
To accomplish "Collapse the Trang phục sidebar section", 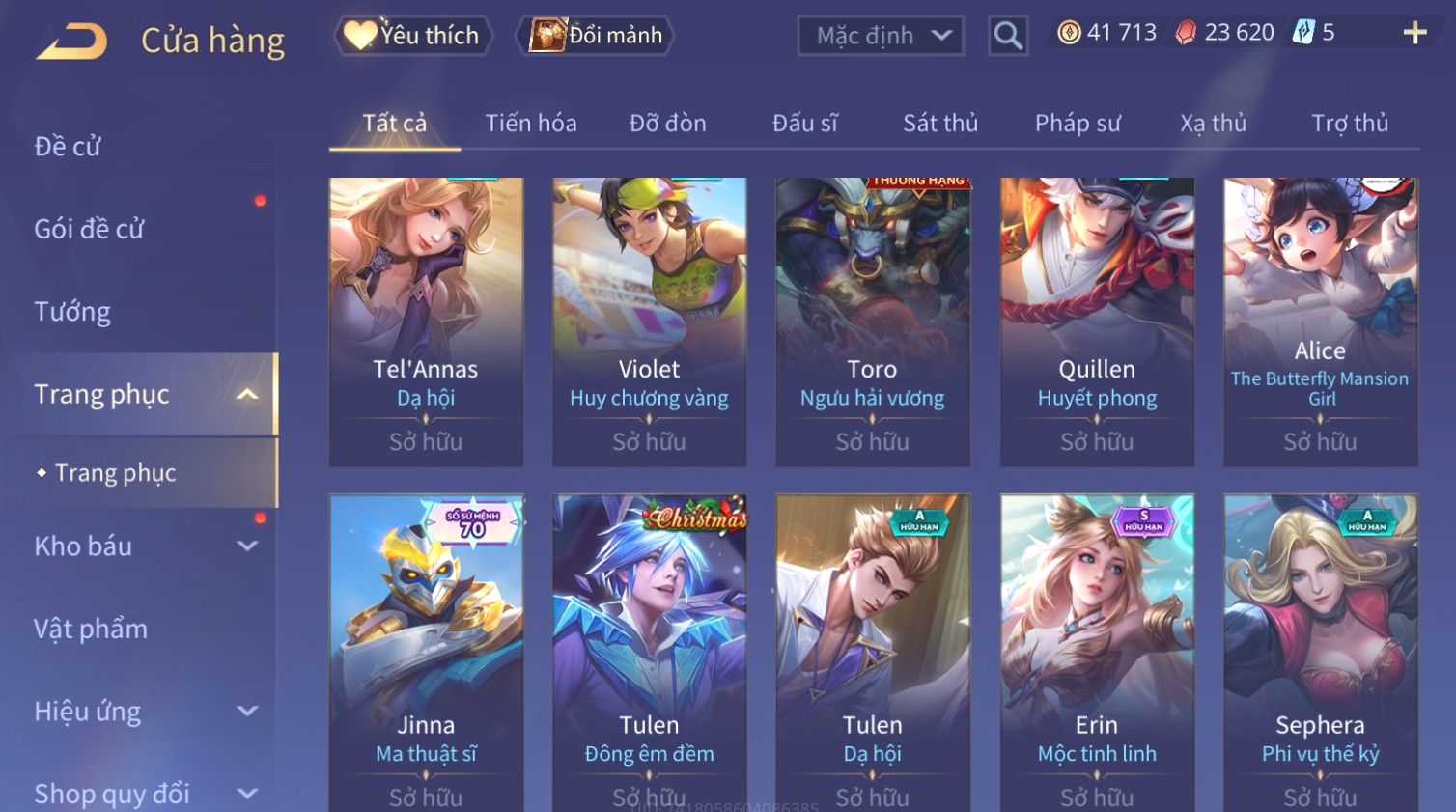I will click(248, 394).
